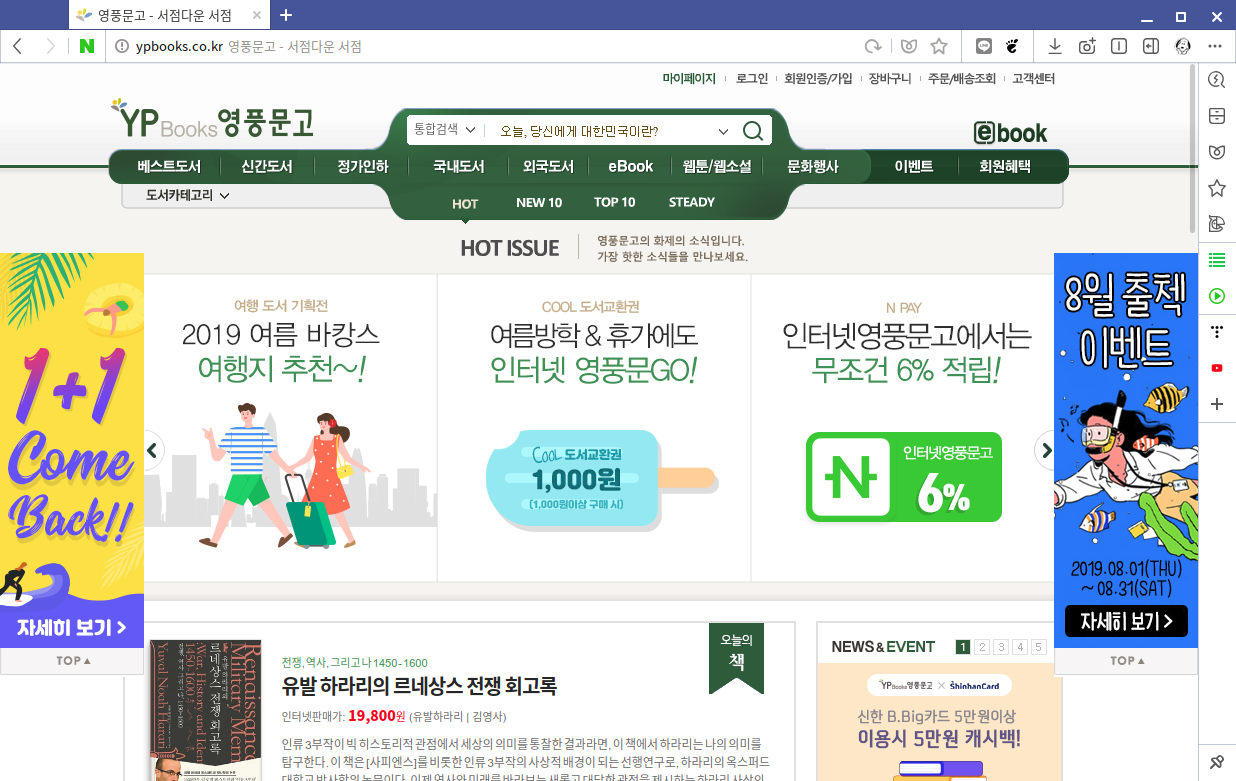Toggle the sidebar panel icon in toolbar
The image size is (1236, 781).
pos(1151,46)
